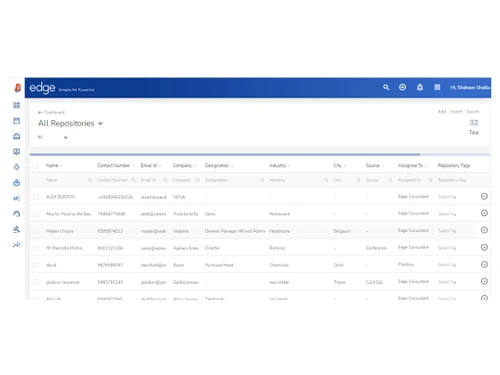The image size is (500, 375).
Task: Open the calendar icon in the sidebar
Action: click(17, 121)
